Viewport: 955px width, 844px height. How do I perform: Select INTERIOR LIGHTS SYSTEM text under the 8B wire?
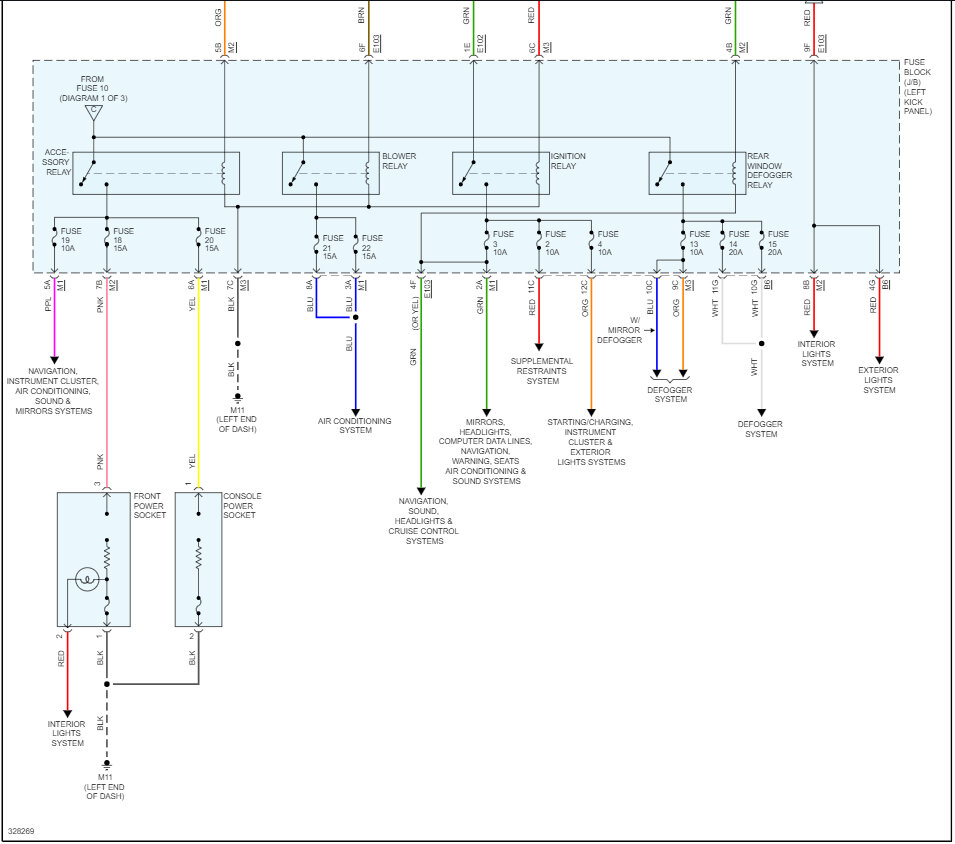click(x=816, y=353)
